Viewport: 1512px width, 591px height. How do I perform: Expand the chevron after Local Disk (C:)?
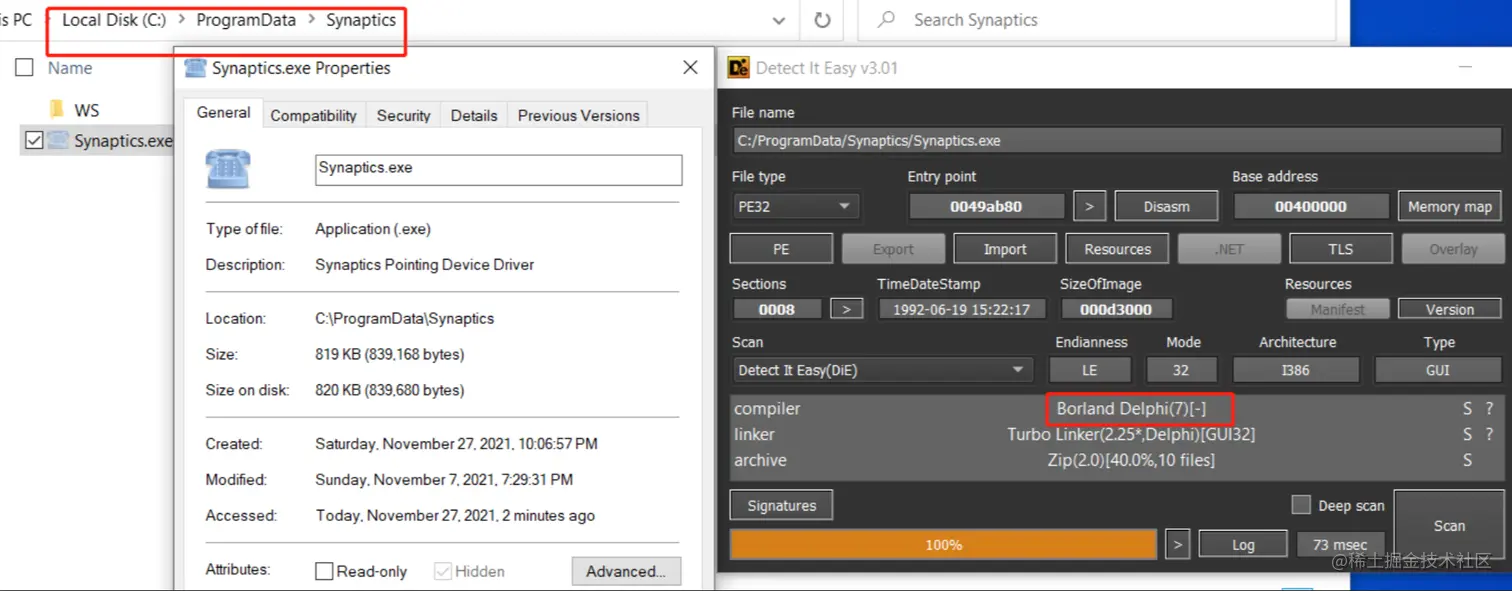[181, 20]
